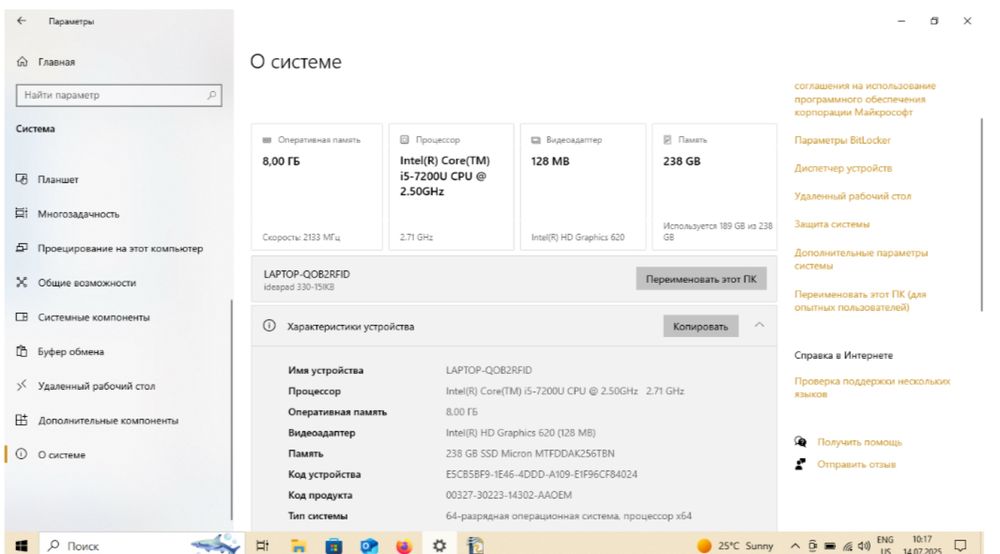Click the Процессор Intel Core card

[451, 187]
